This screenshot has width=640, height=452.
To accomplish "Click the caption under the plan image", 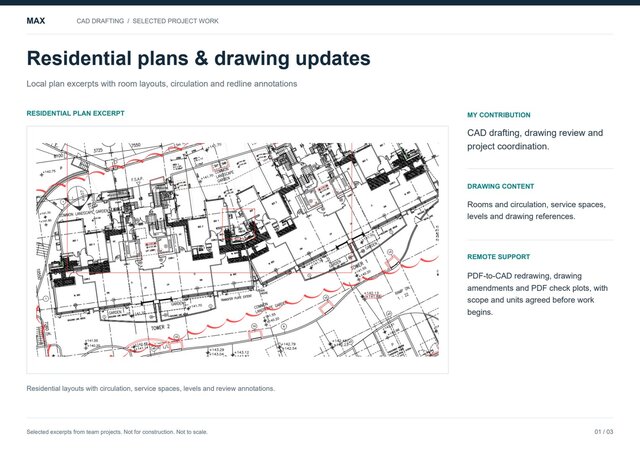I will (x=151, y=389).
